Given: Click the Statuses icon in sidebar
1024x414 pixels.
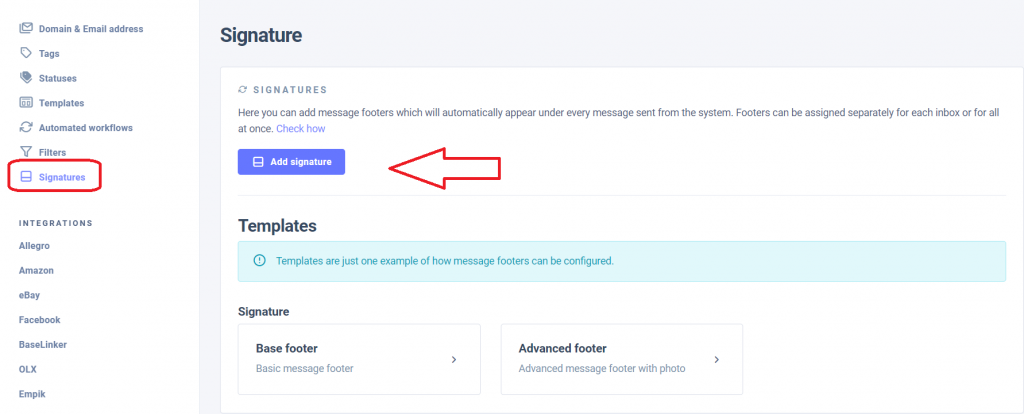Looking at the screenshot, I should pos(26,78).
